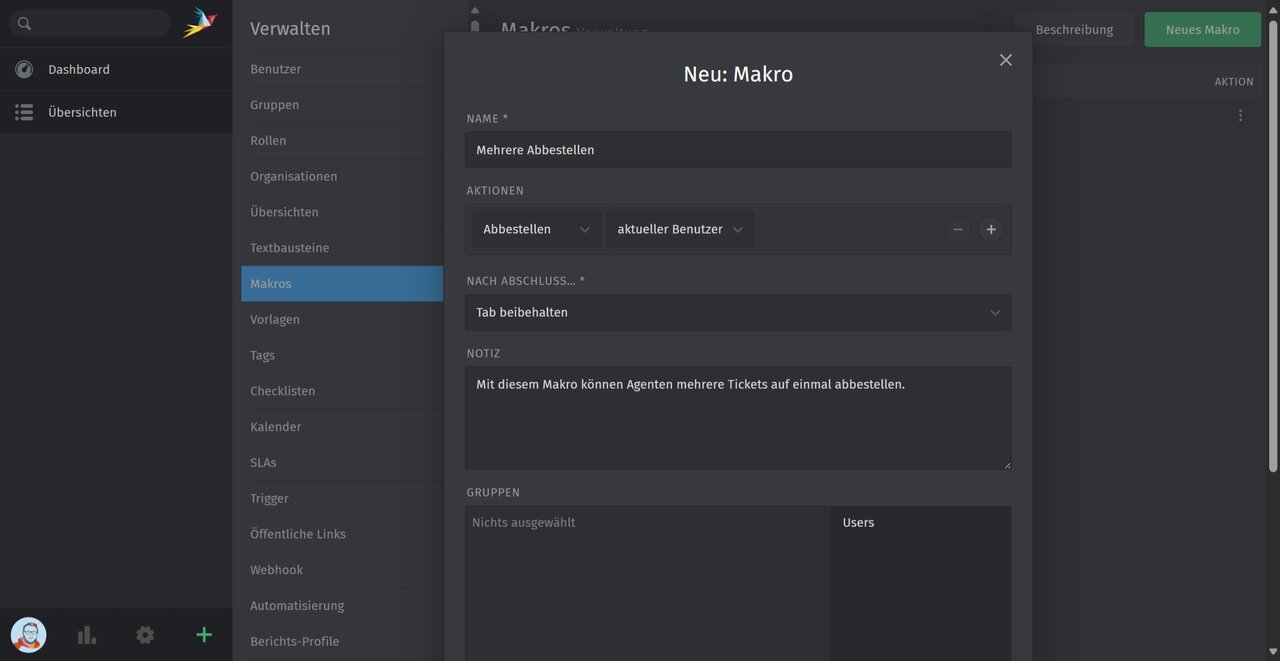Open the Abbestellen action dropdown
The height and width of the screenshot is (661, 1280).
(536, 228)
